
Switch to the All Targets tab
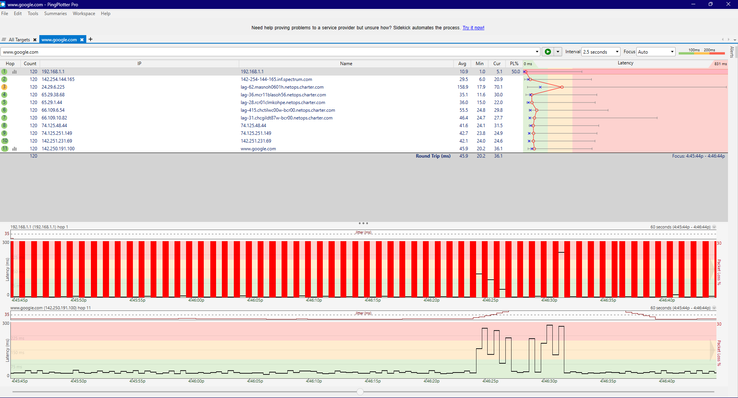[x=19, y=40]
